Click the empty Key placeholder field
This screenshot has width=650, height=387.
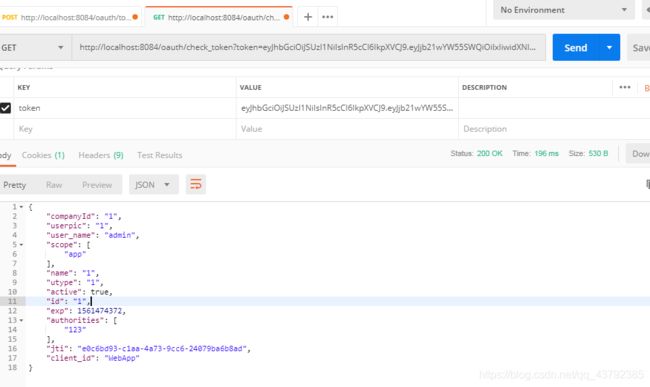tap(125, 129)
